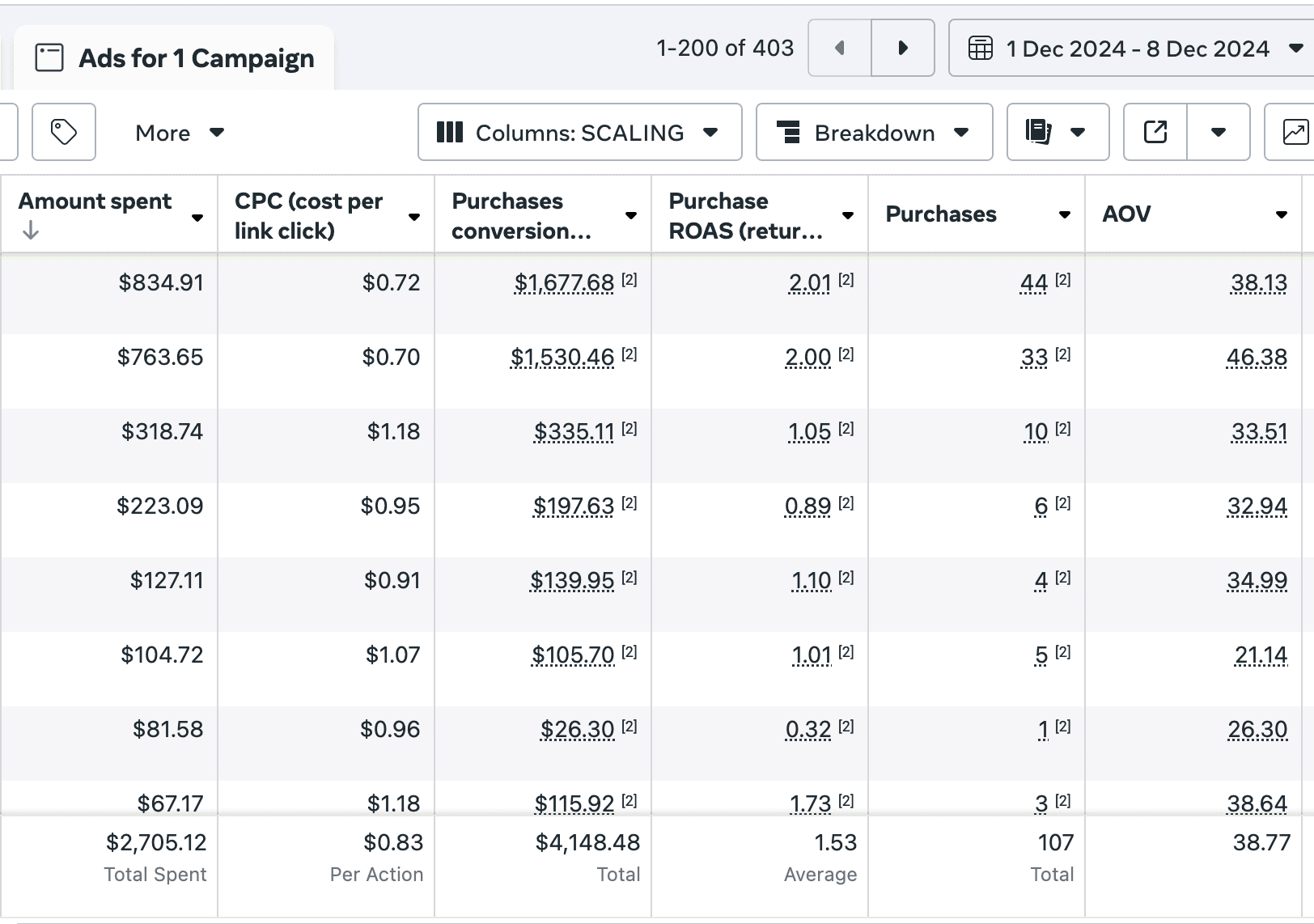Expand the export options arrow
Screen dimensions: 1314x924
[1219, 132]
